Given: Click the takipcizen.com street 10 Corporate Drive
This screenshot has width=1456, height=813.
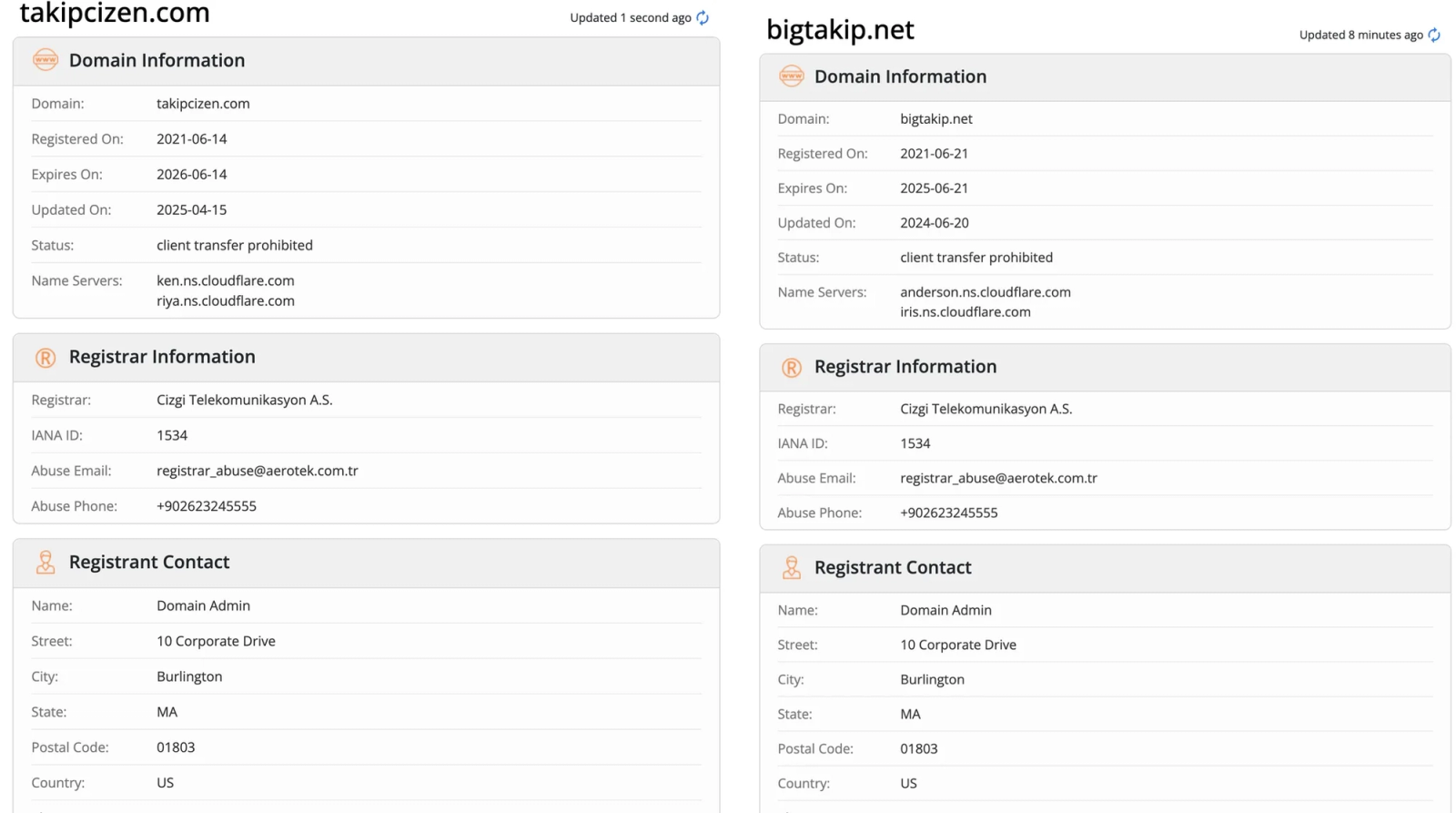Looking at the screenshot, I should tap(216, 642).
